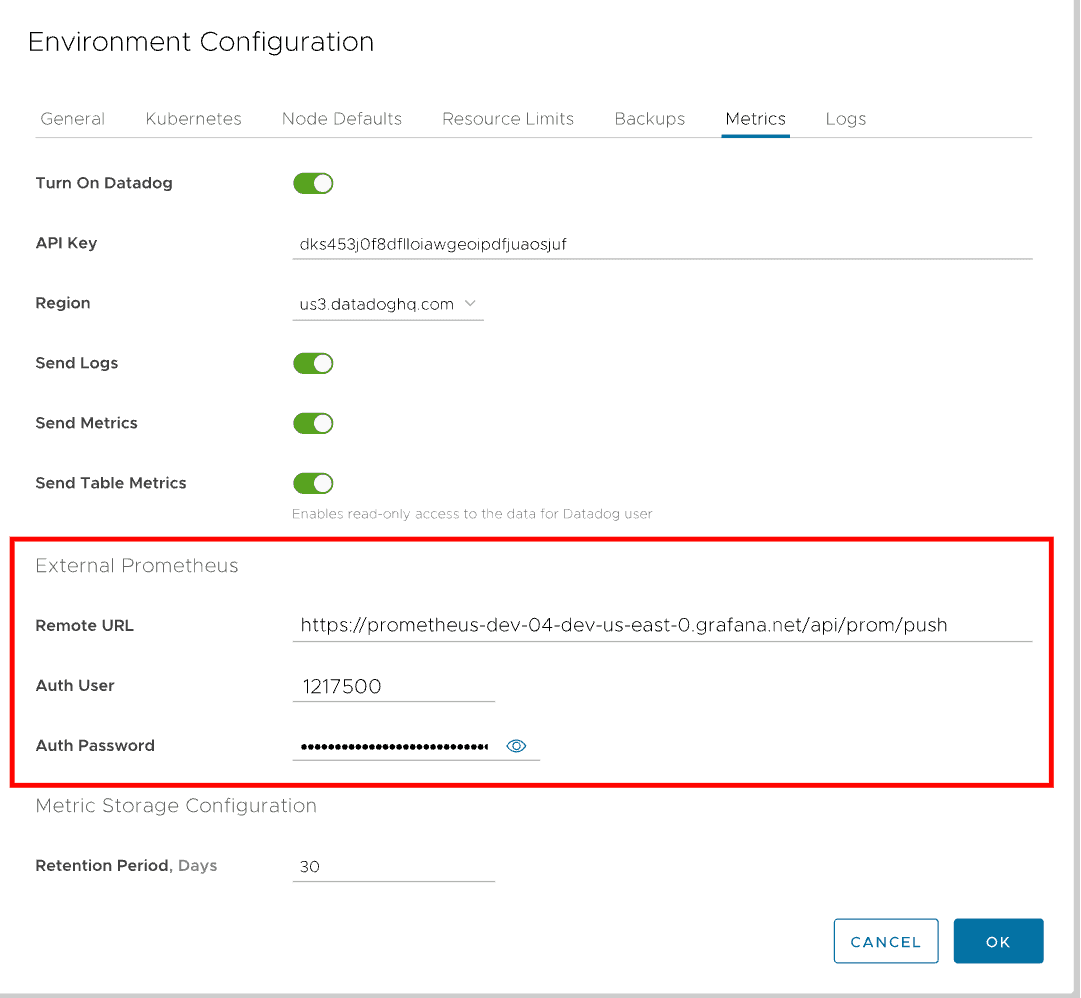Open the Backups tab

tap(649, 118)
